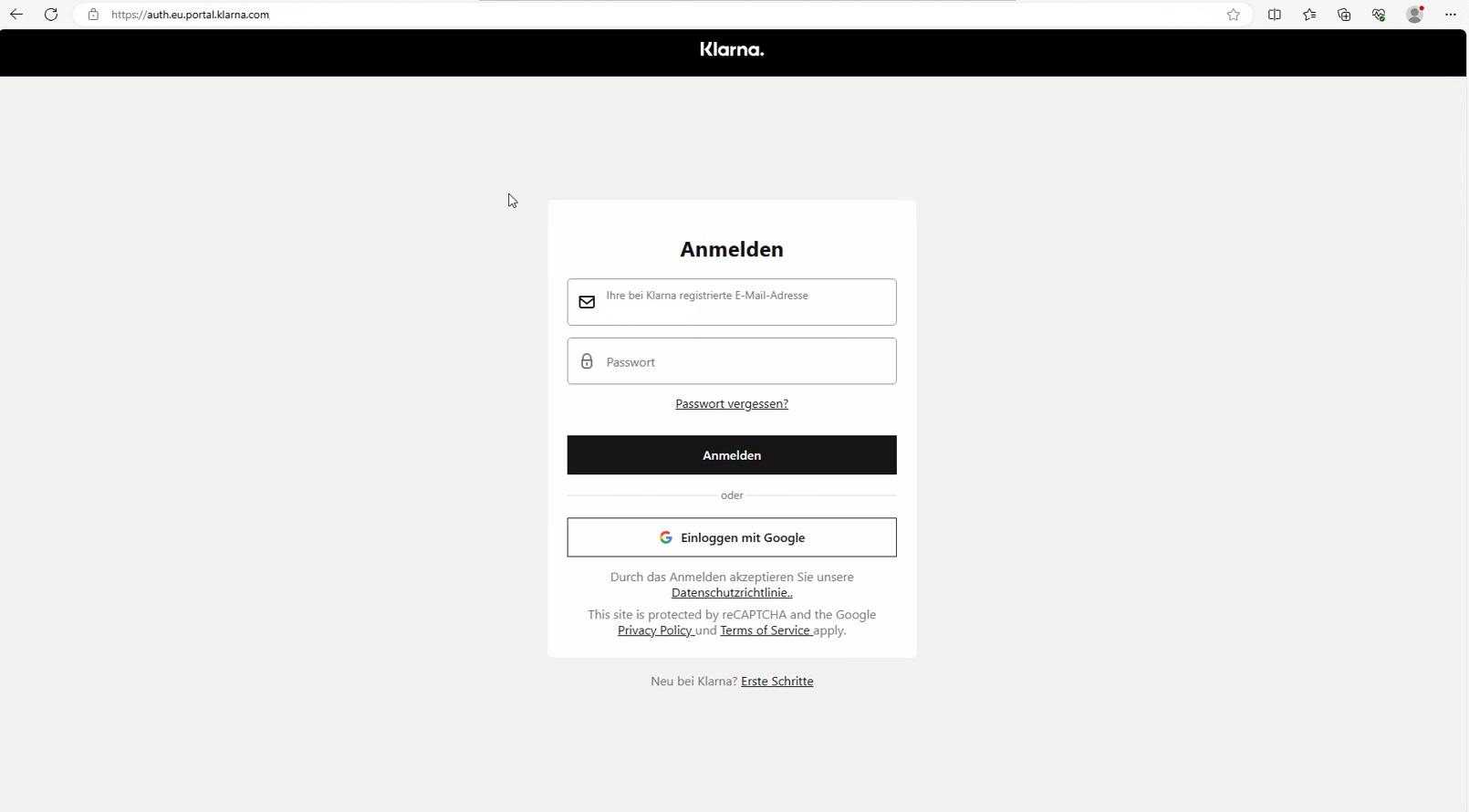The image size is (1469, 812).
Task: Choose Einloggen mit Google
Action: click(732, 537)
